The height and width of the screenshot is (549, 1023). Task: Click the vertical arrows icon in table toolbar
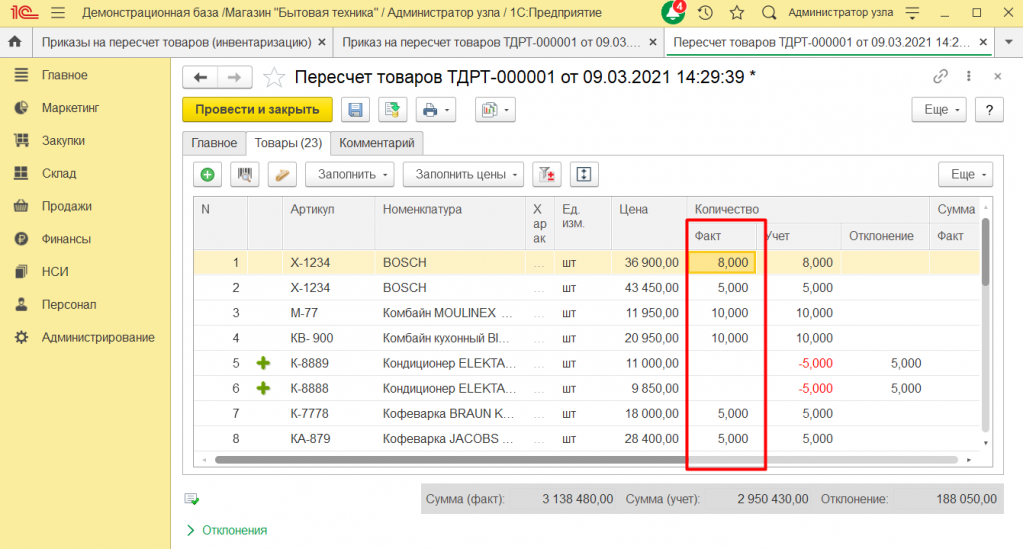pos(584,174)
